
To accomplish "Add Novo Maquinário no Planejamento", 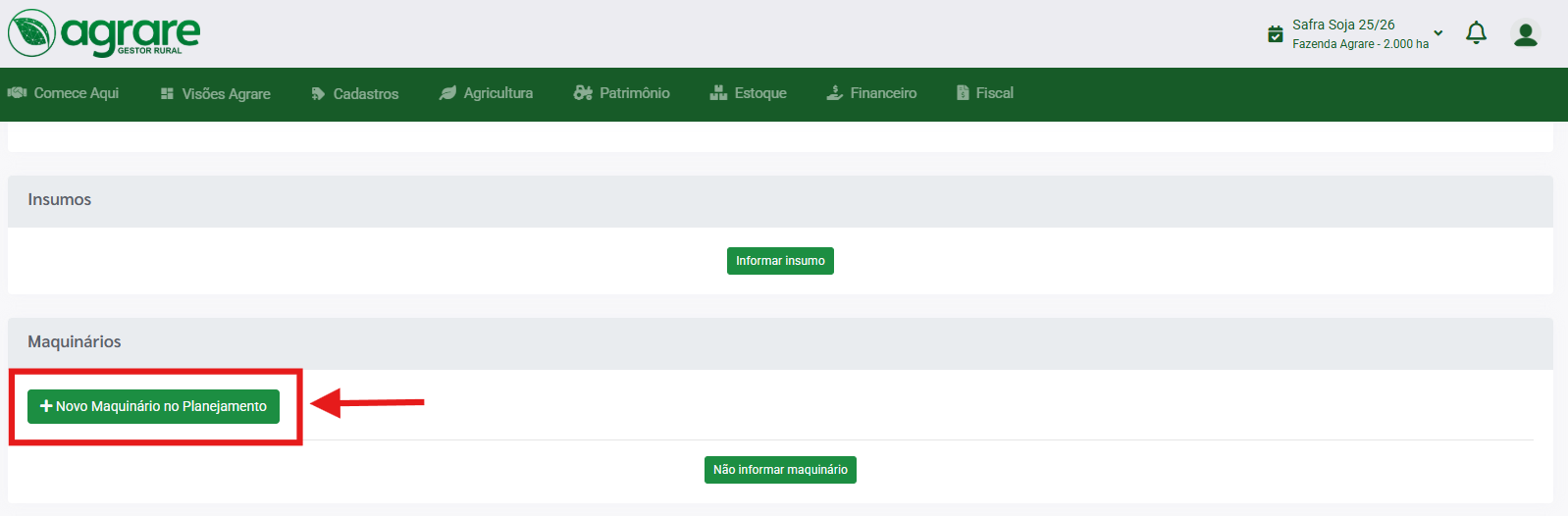I will (153, 406).
